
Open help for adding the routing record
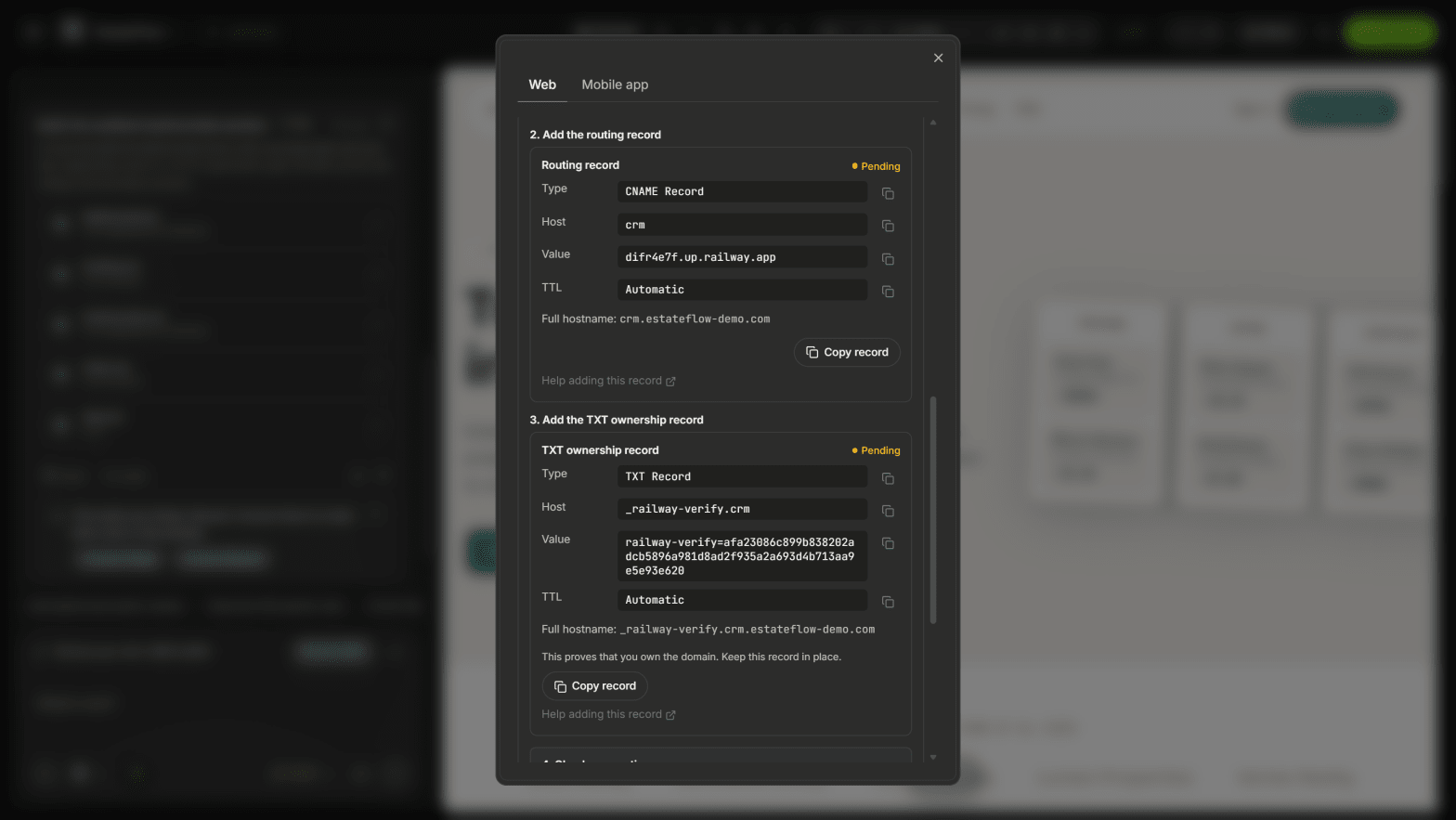pos(608,381)
